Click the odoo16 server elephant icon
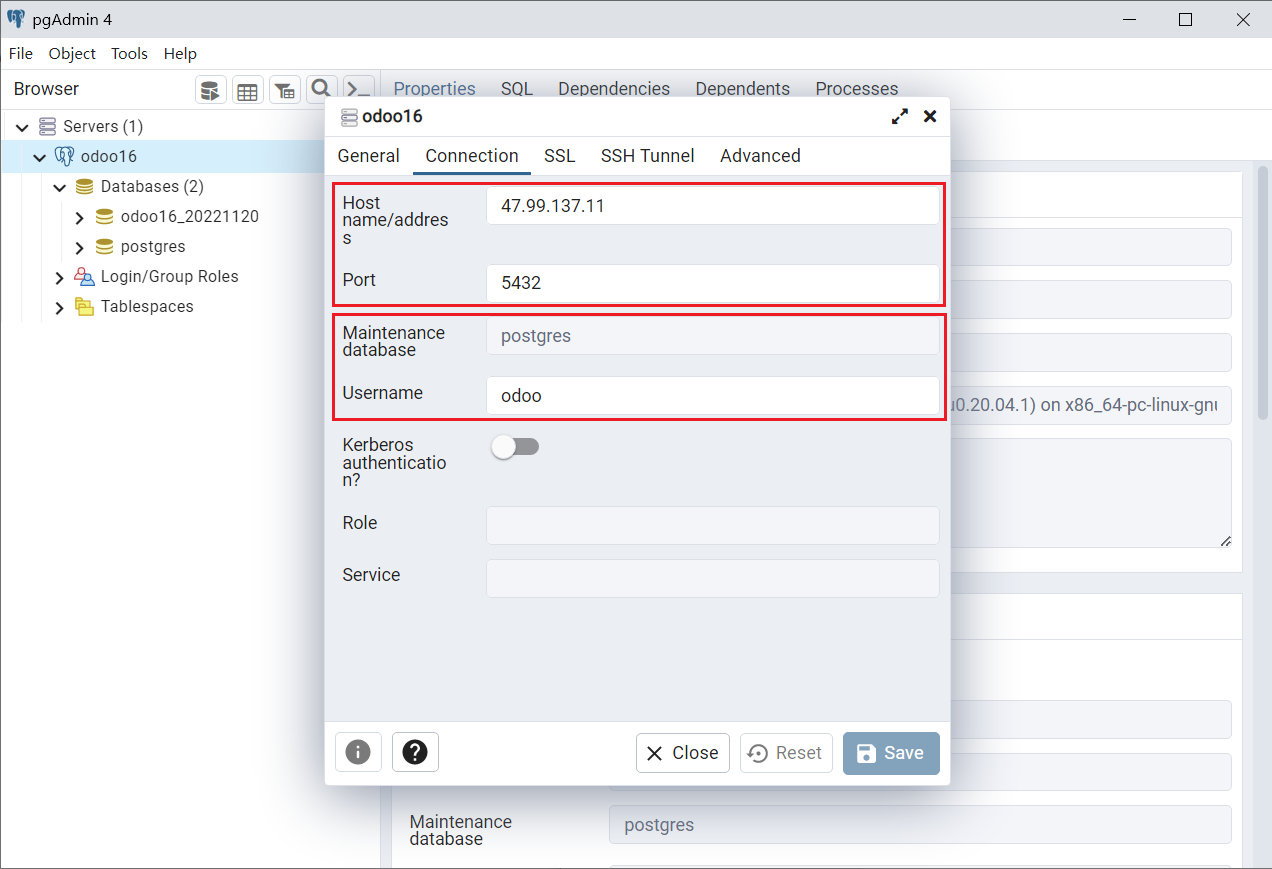 [x=65, y=157]
